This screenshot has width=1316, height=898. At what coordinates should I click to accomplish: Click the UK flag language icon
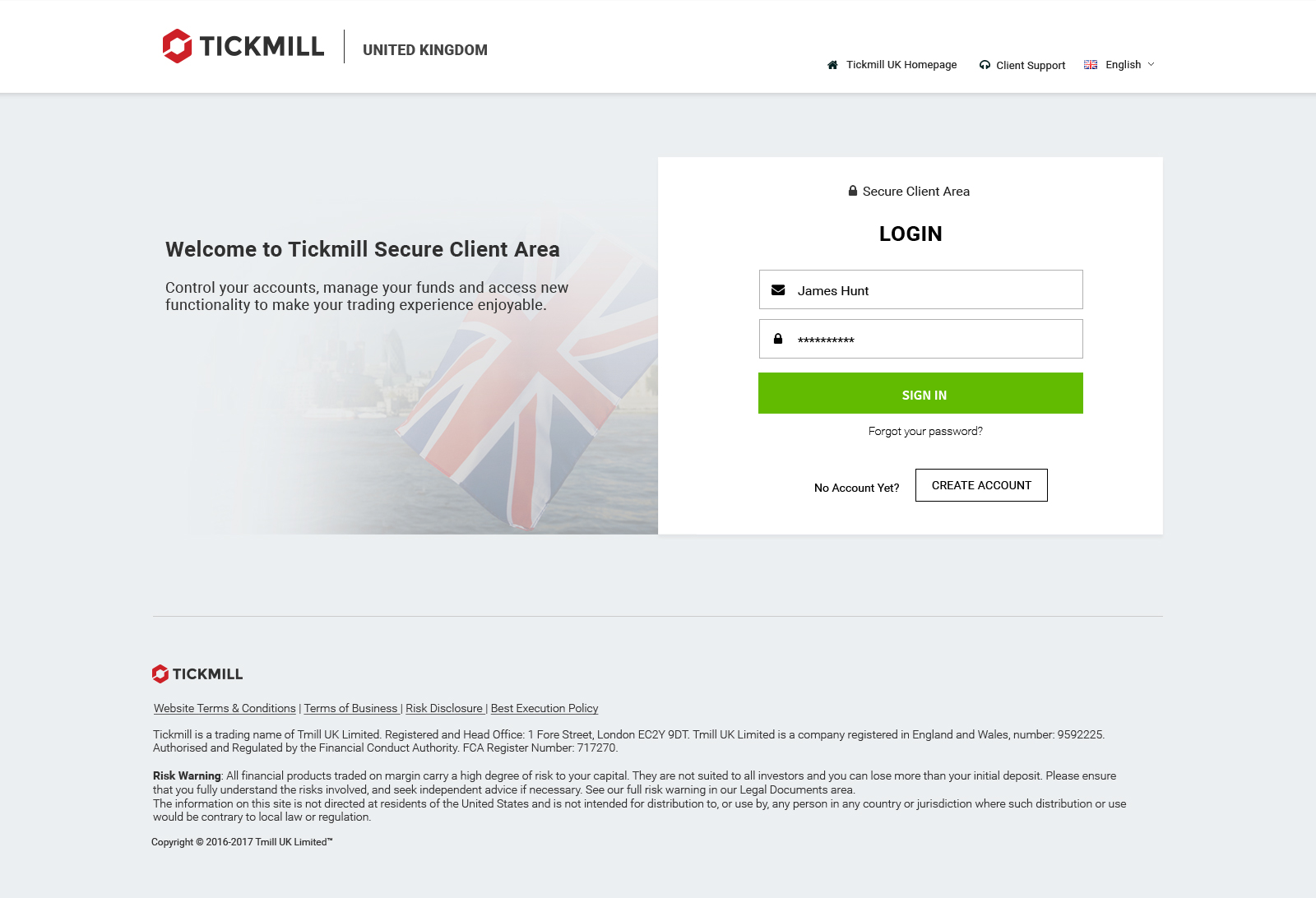click(x=1091, y=65)
